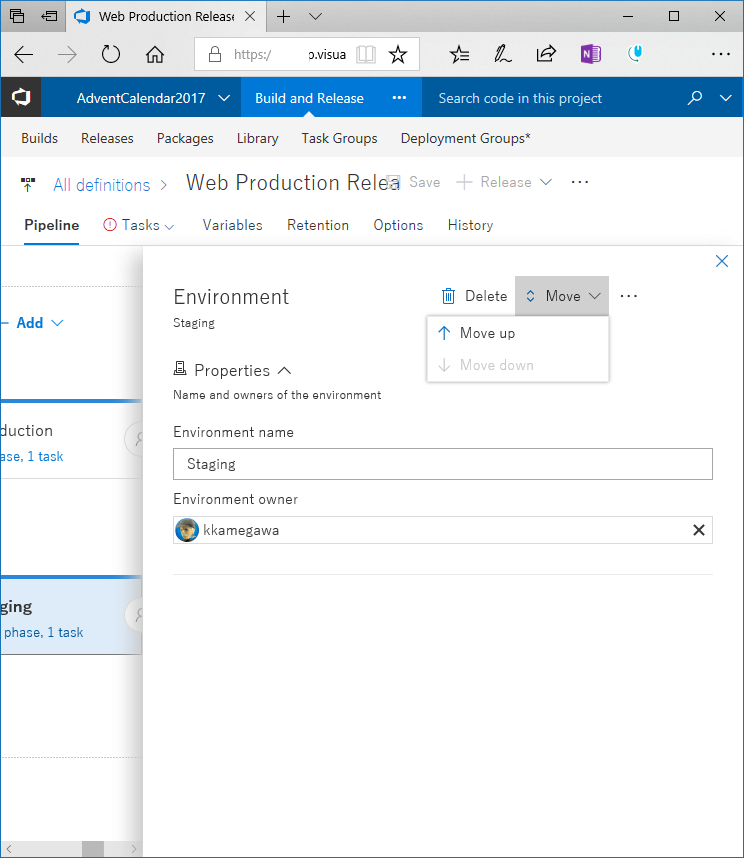The width and height of the screenshot is (744, 858).
Task: Click the search magnifier icon
Action: 695,98
